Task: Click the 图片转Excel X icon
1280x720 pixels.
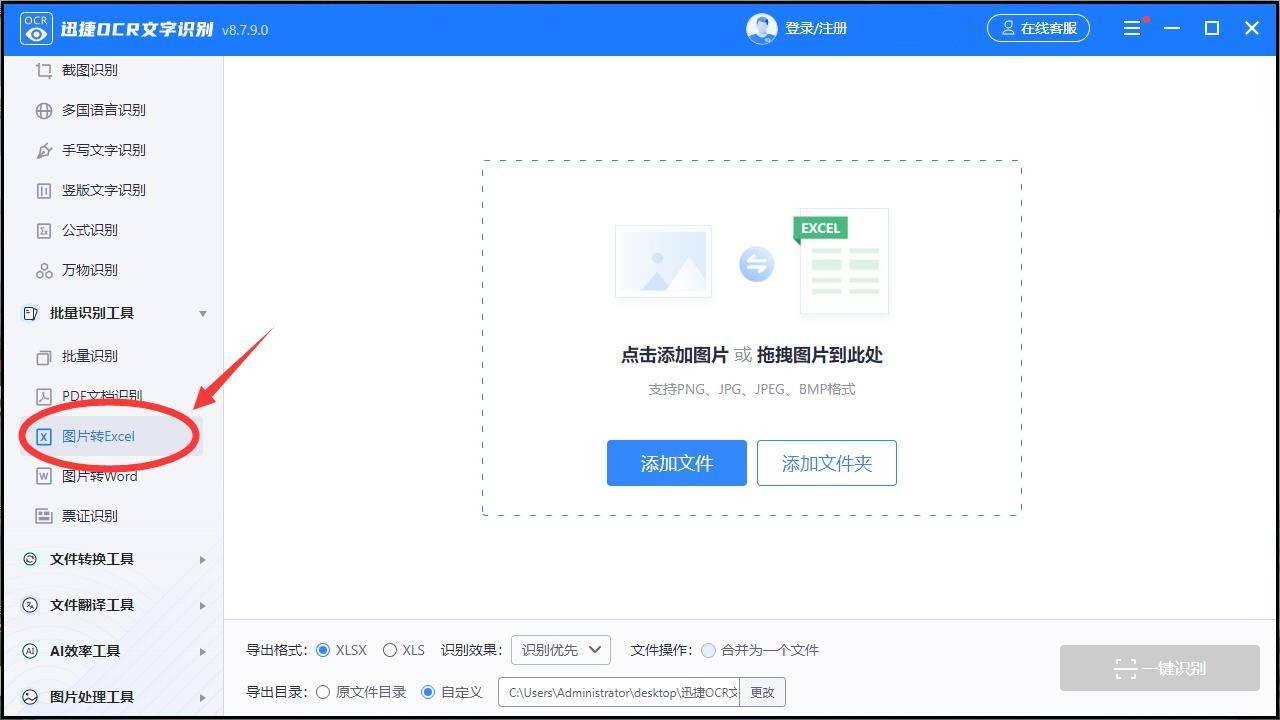Action: click(43, 436)
